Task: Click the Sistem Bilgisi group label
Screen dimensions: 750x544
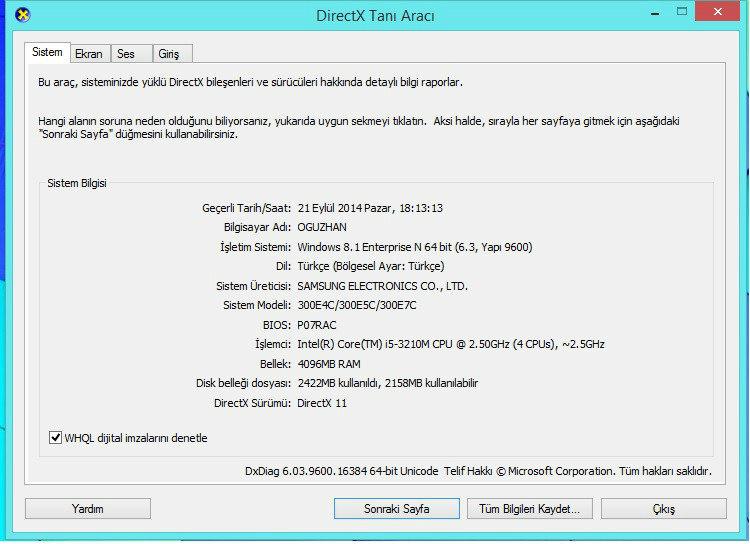Action: click(x=77, y=183)
